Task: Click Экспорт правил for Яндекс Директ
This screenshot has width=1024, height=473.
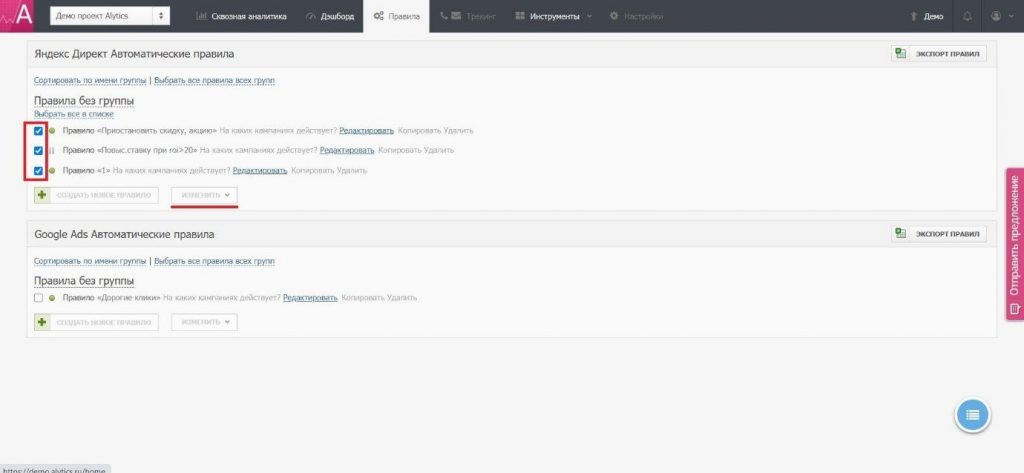Action: pyautogui.click(x=939, y=54)
